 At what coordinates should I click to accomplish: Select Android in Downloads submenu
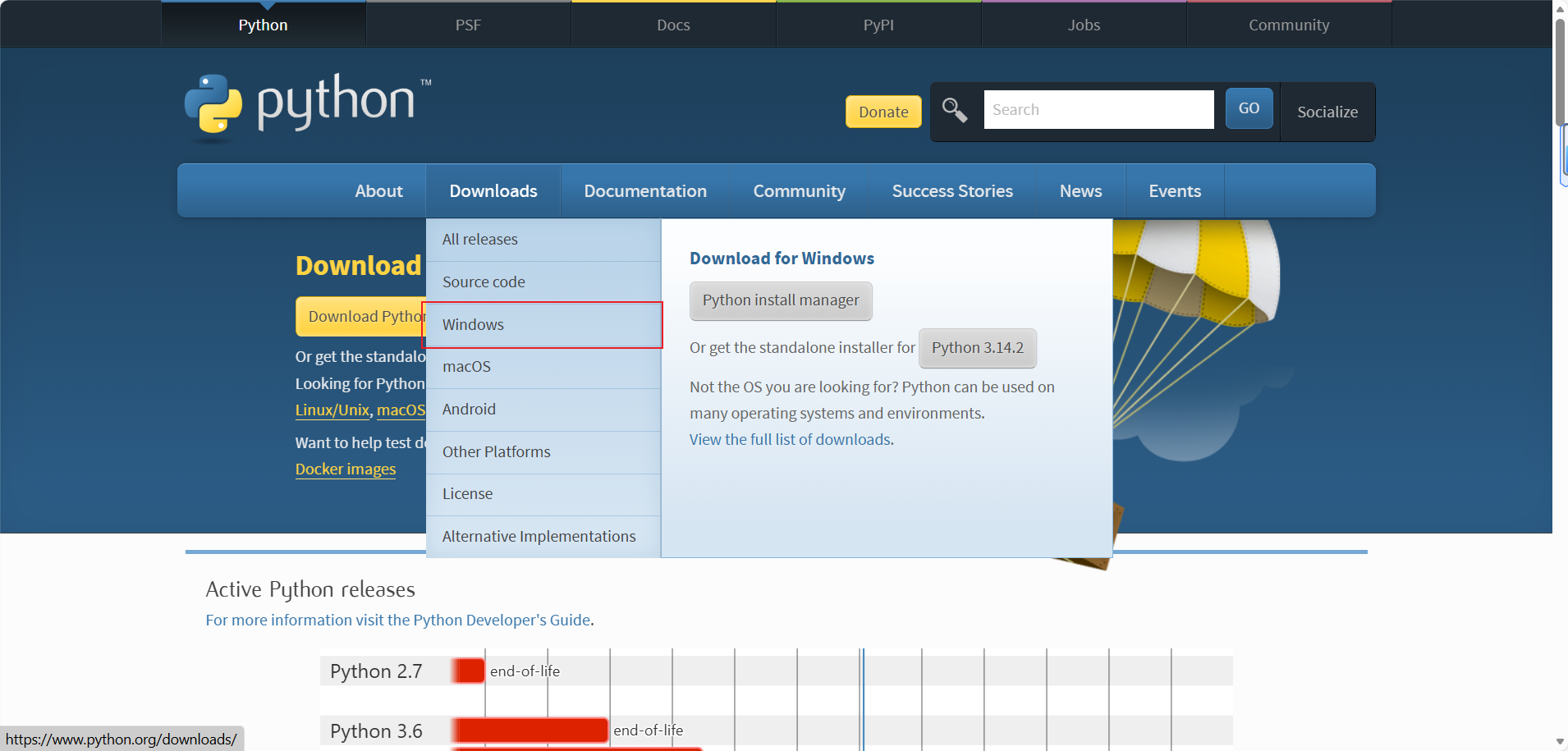click(543, 410)
